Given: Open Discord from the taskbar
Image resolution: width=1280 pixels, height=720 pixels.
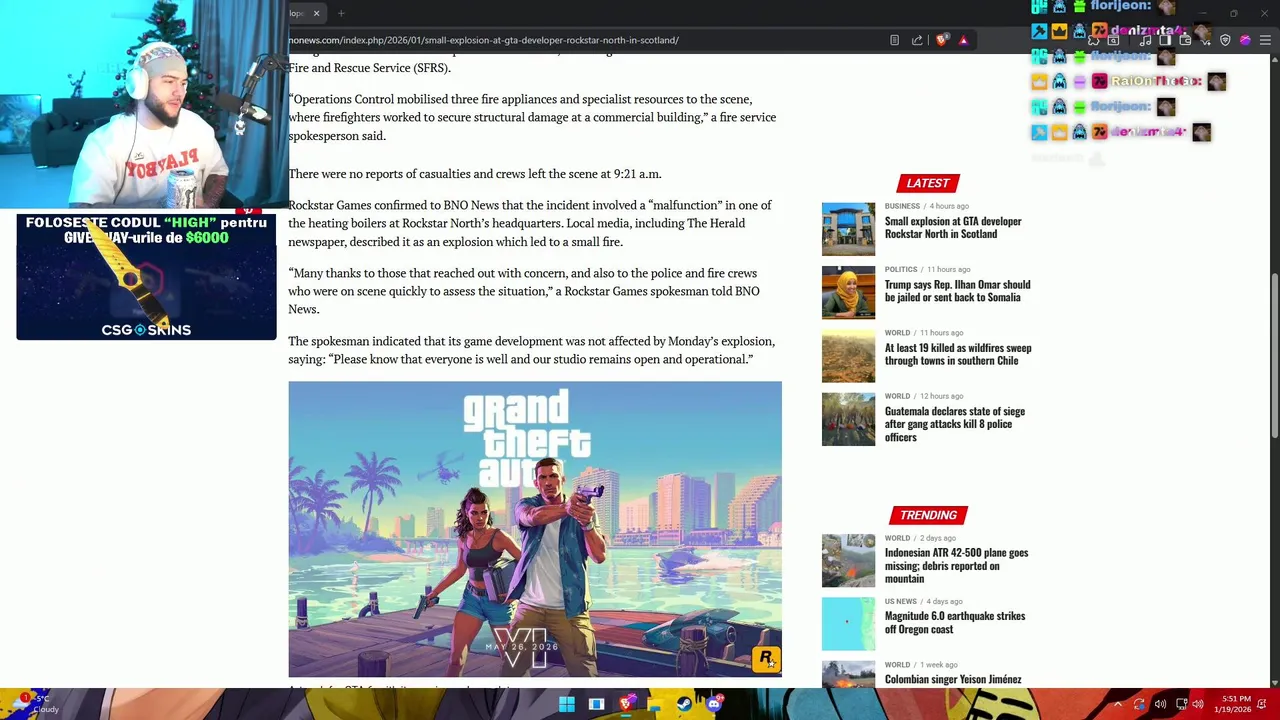Looking at the screenshot, I should tap(714, 704).
